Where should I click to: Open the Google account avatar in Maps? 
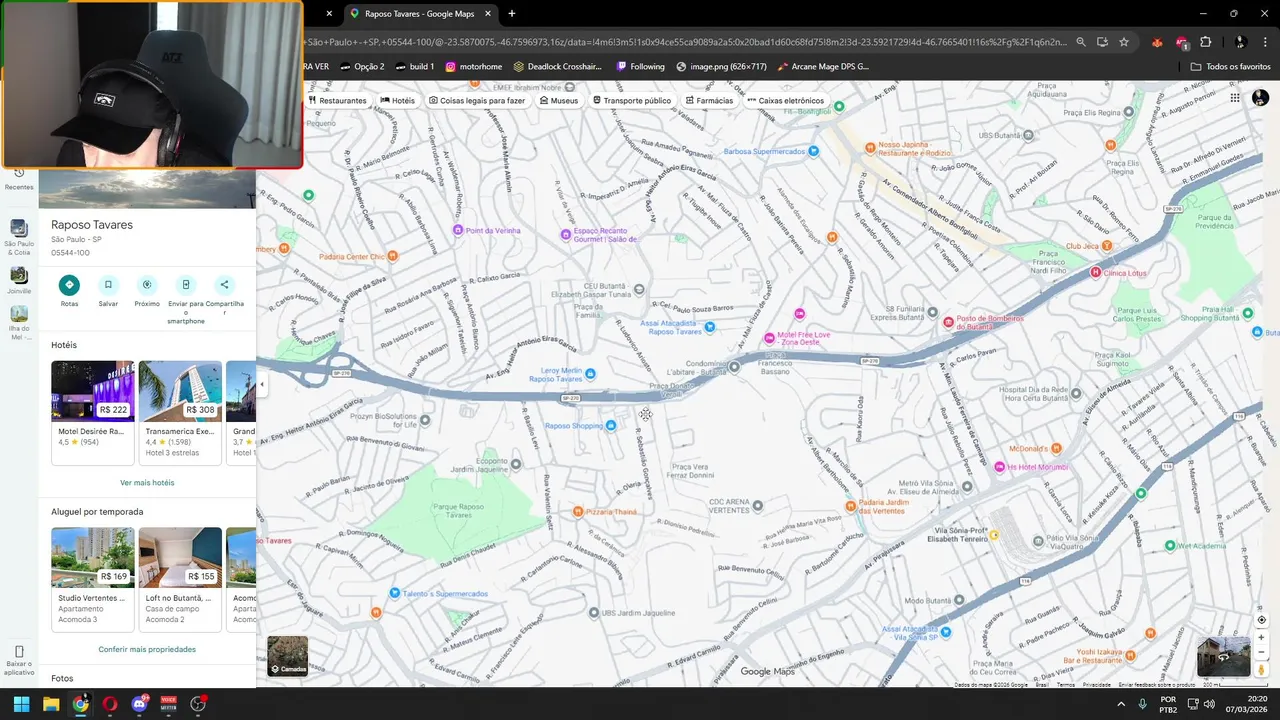pyautogui.click(x=1261, y=98)
